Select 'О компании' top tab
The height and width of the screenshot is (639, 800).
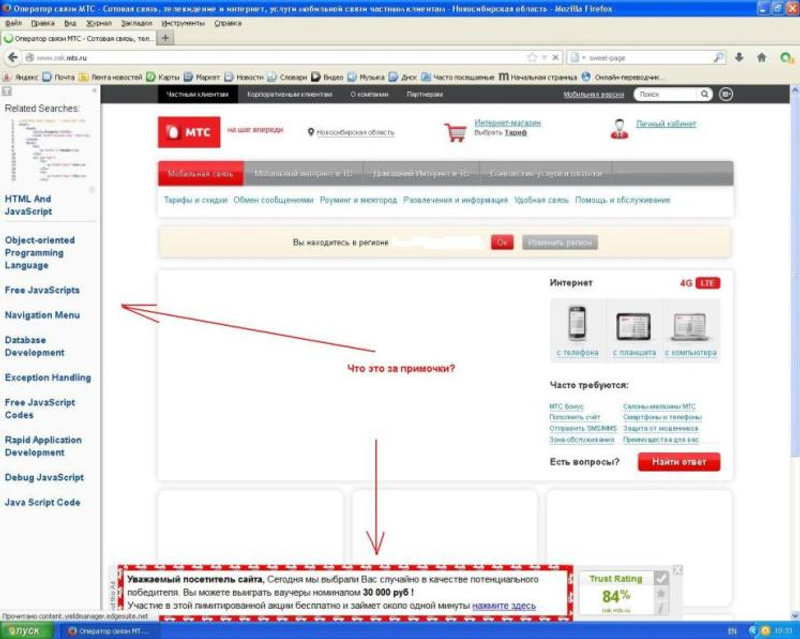369,94
